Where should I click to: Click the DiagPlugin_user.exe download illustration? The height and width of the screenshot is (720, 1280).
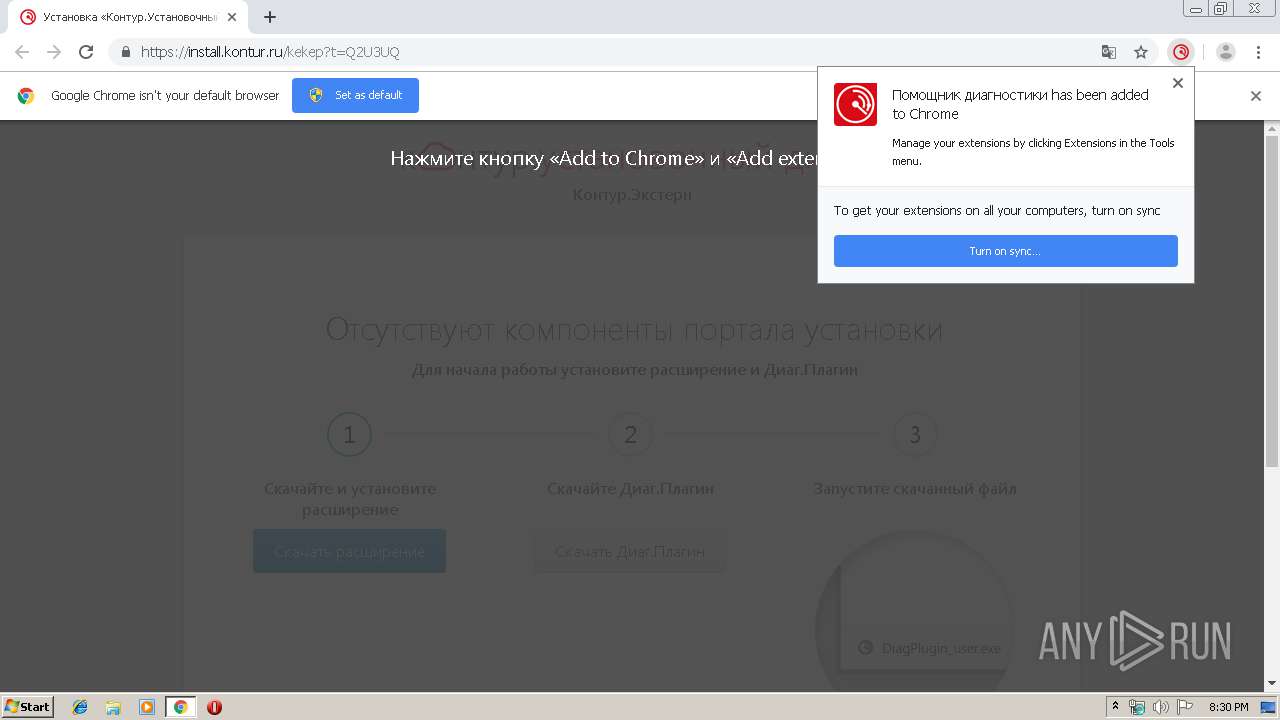coord(914,612)
